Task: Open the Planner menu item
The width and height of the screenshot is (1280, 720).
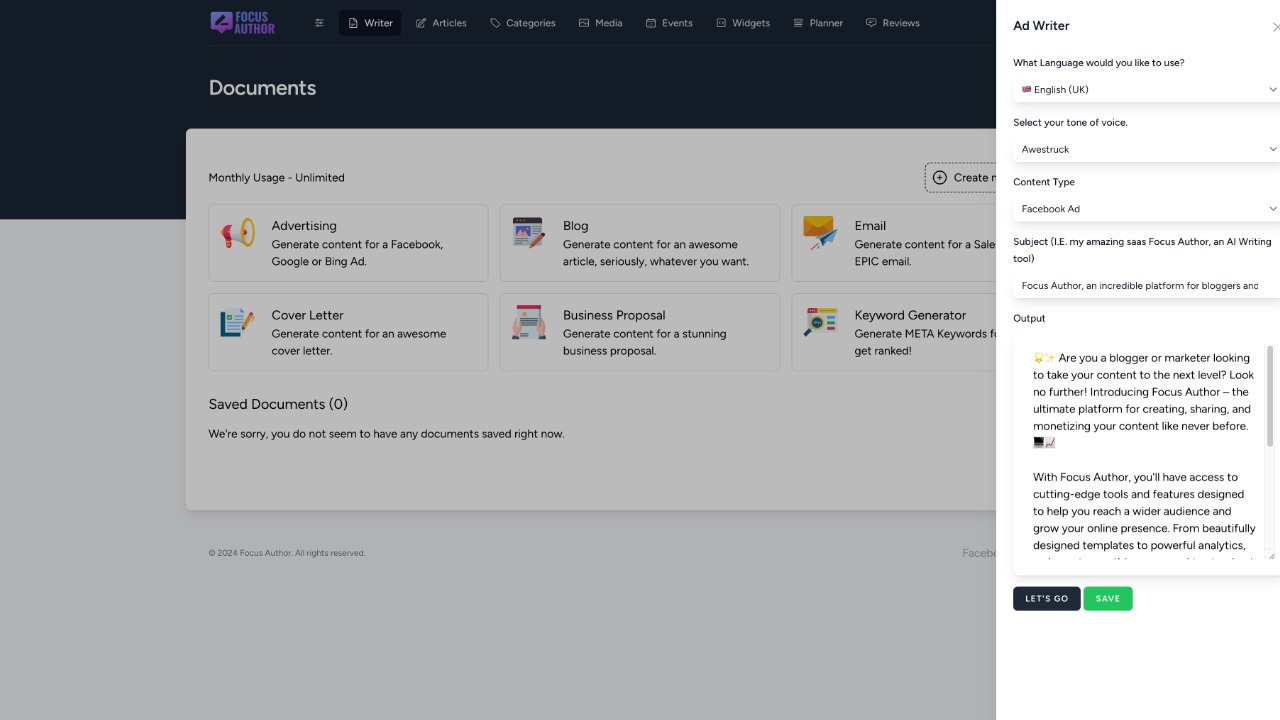Action: 818,23
